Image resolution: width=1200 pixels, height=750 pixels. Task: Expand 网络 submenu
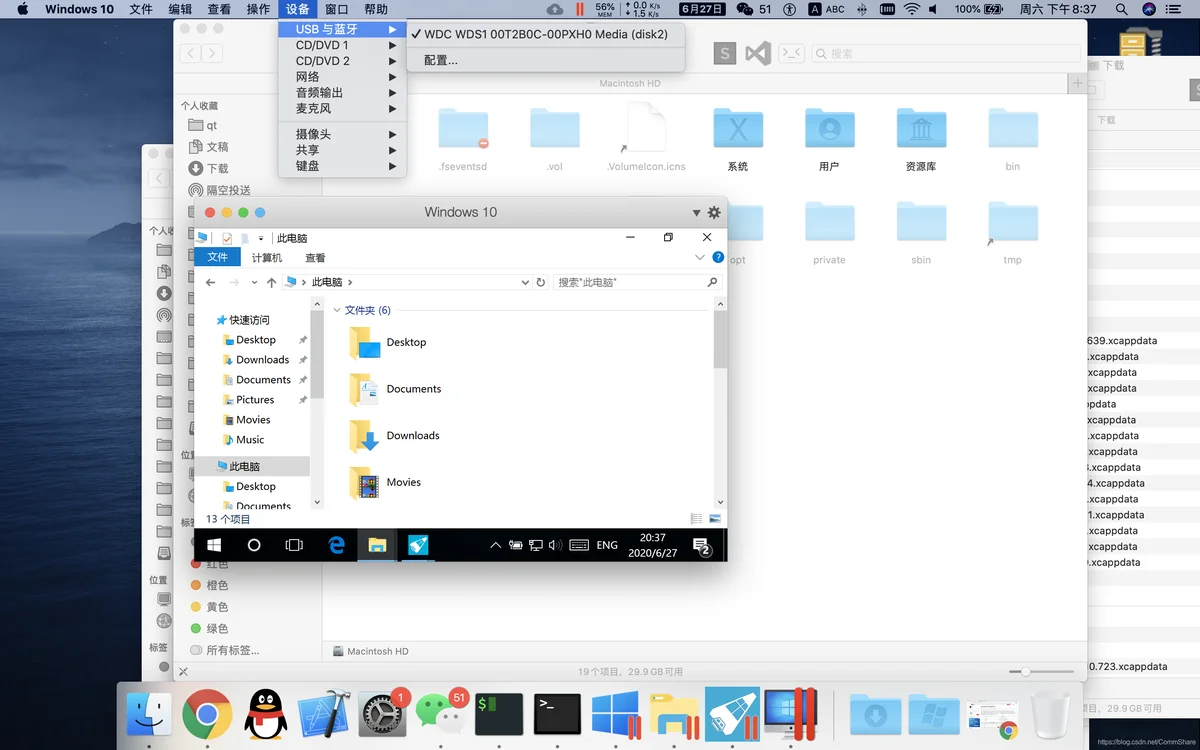[x=343, y=77]
